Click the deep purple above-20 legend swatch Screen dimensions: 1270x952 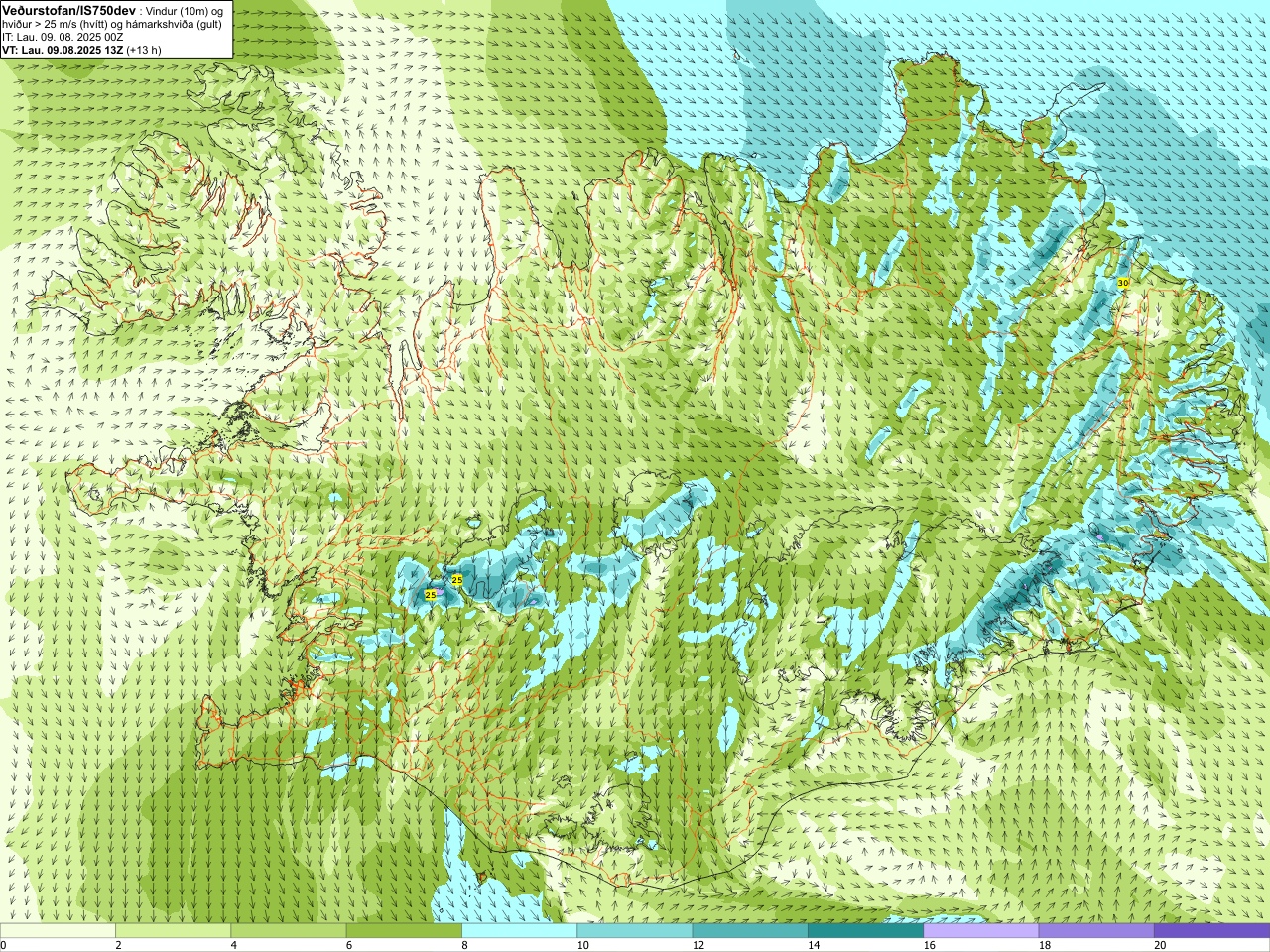point(1211,931)
